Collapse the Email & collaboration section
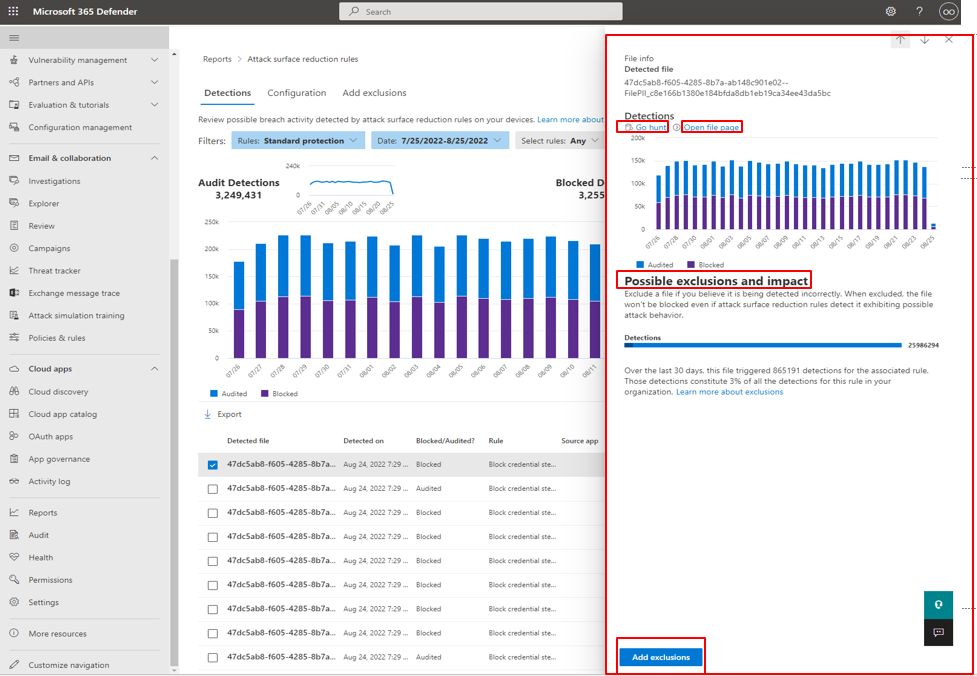The image size is (977, 676). coord(154,158)
